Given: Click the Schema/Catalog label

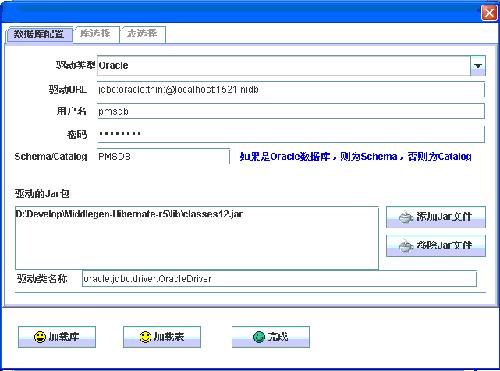Looking at the screenshot, I should click(x=51, y=156).
